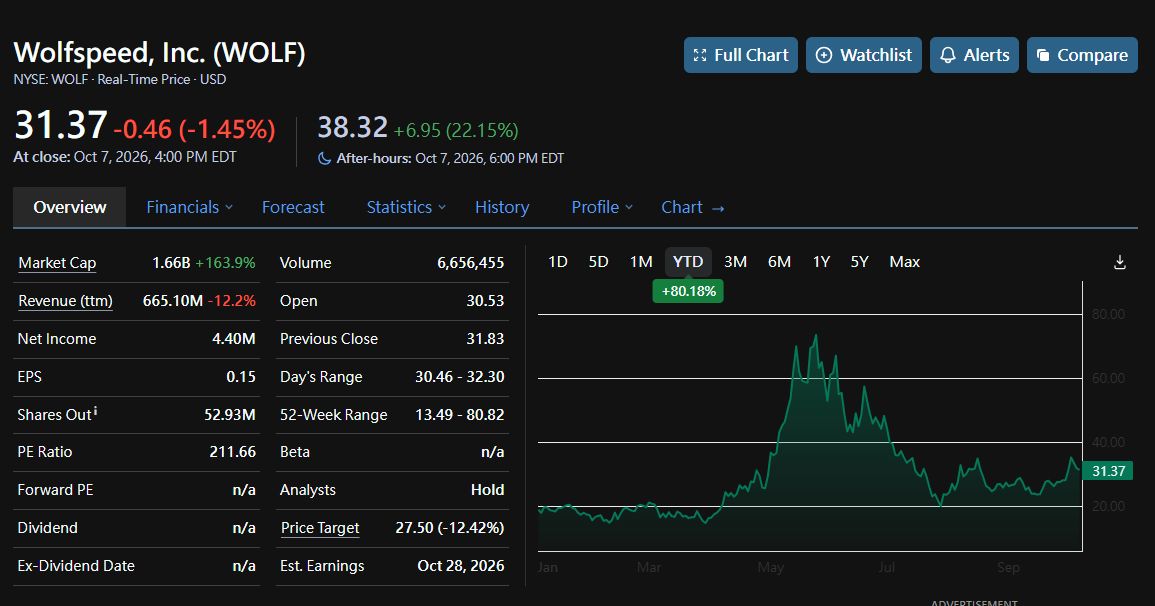Viewport: 1155px width, 606px height.
Task: Click the 31.37 price label on chart
Action: point(1108,471)
